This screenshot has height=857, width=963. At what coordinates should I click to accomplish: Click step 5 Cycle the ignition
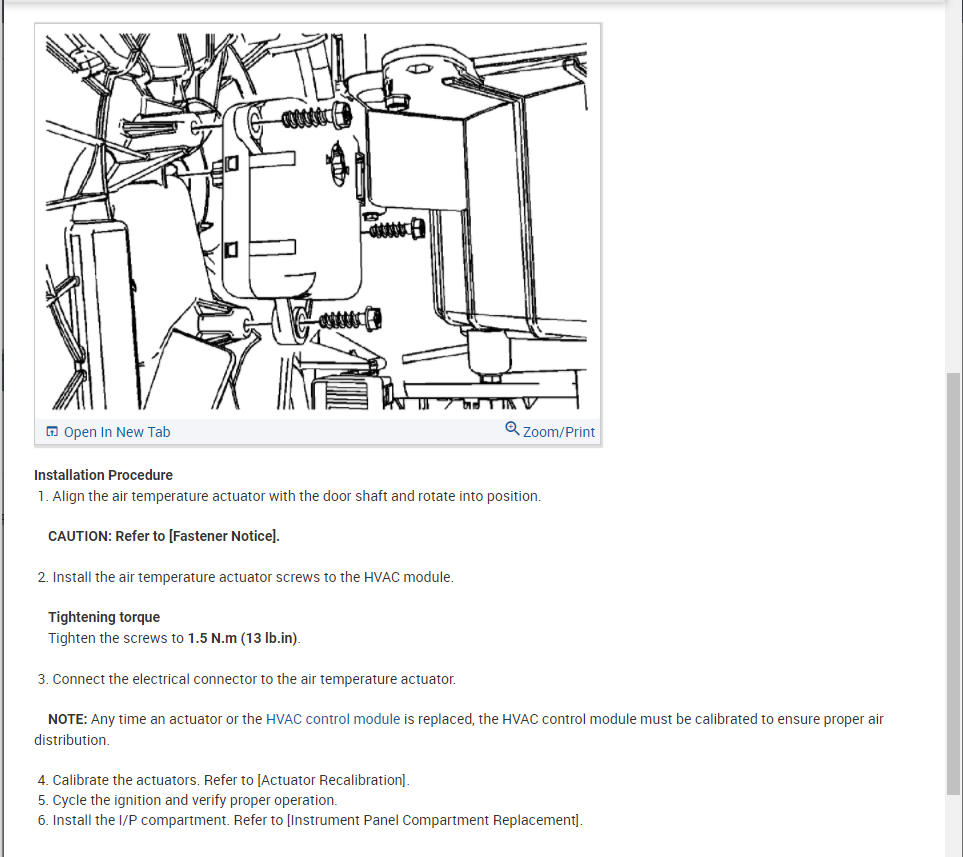[187, 800]
